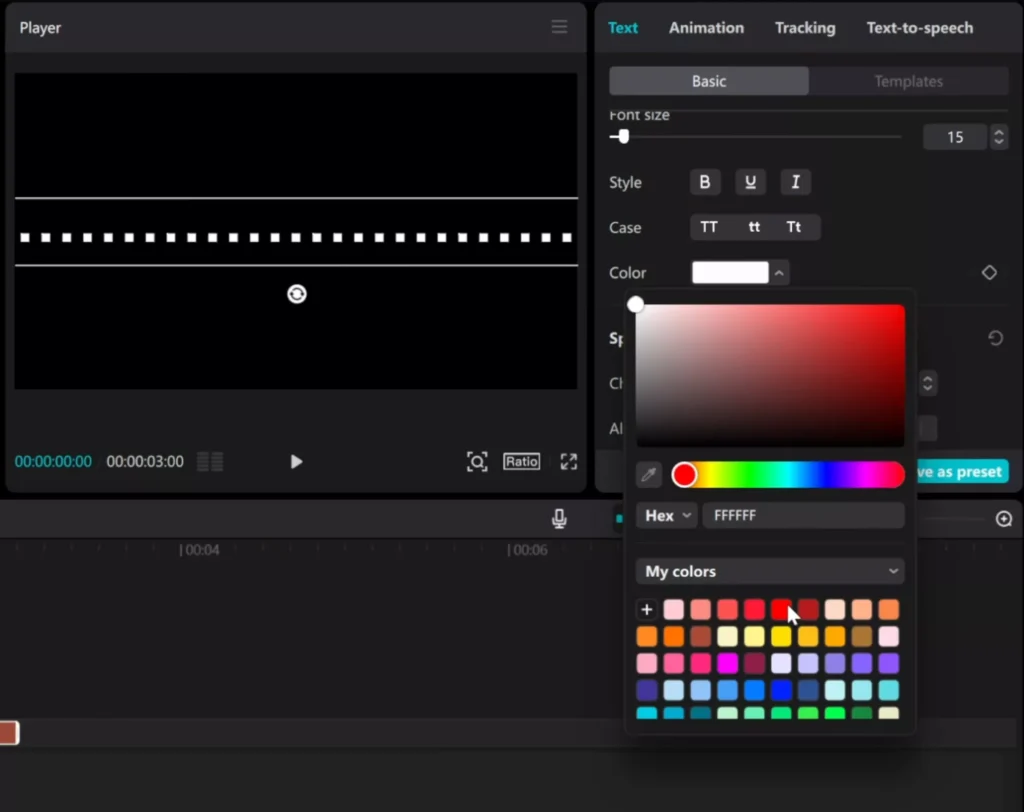Play the video preview
Screen dimensions: 1024x812
tap(296, 462)
